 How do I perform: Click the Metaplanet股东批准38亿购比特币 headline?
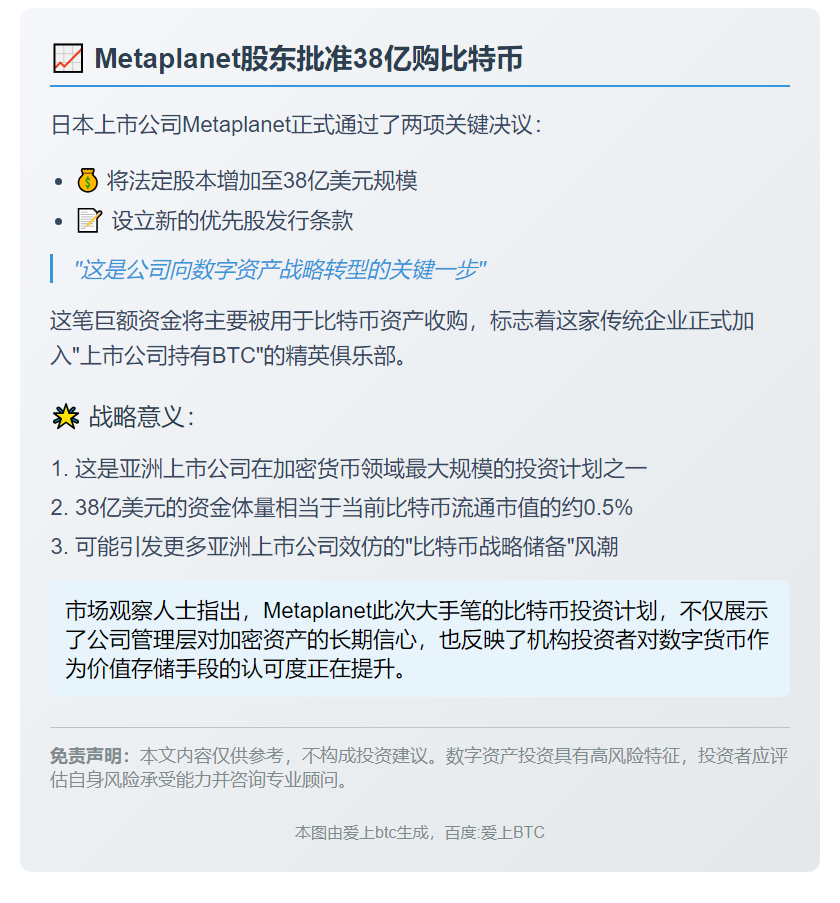click(308, 59)
